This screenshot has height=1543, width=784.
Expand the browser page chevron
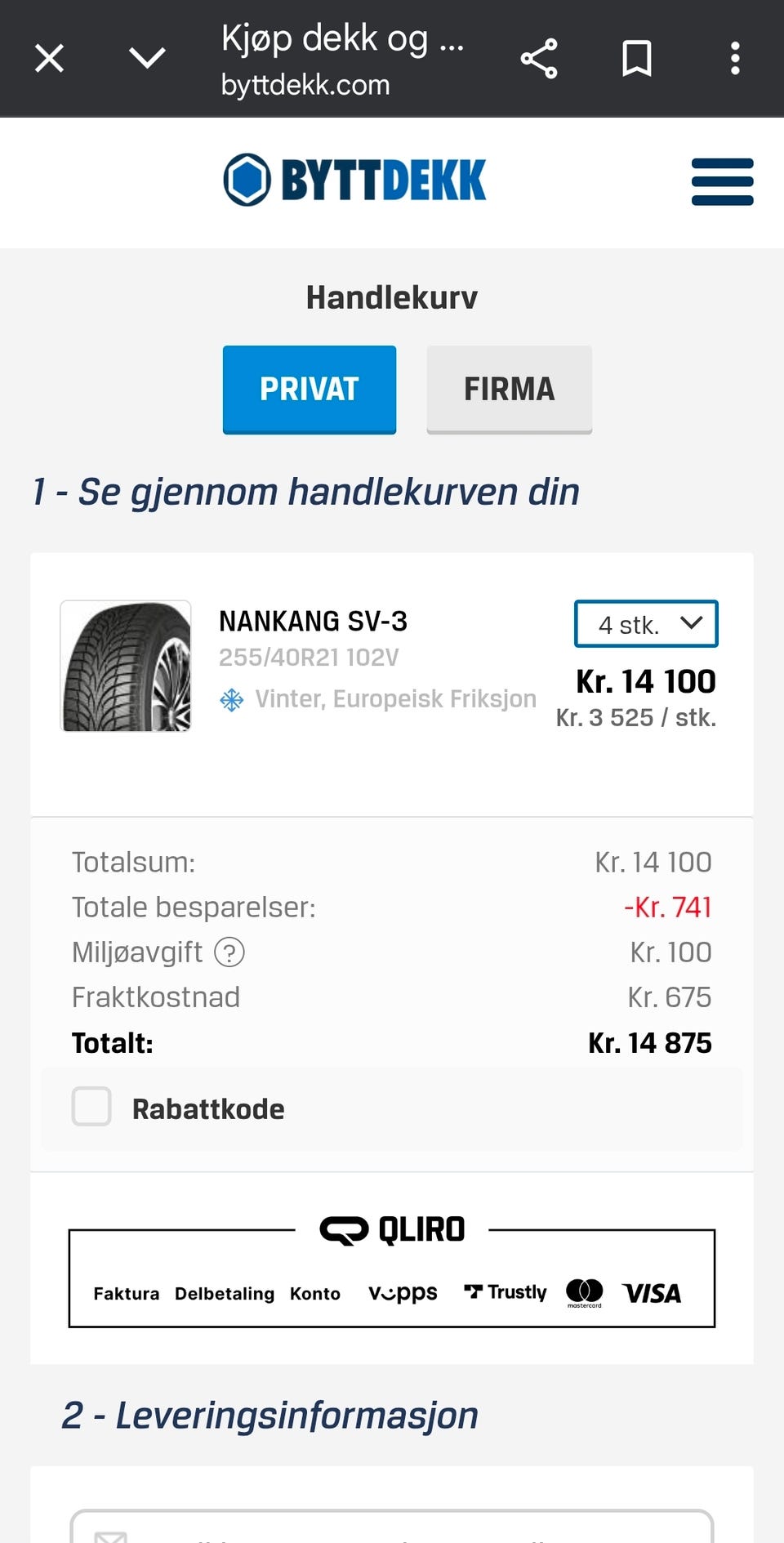coord(147,58)
